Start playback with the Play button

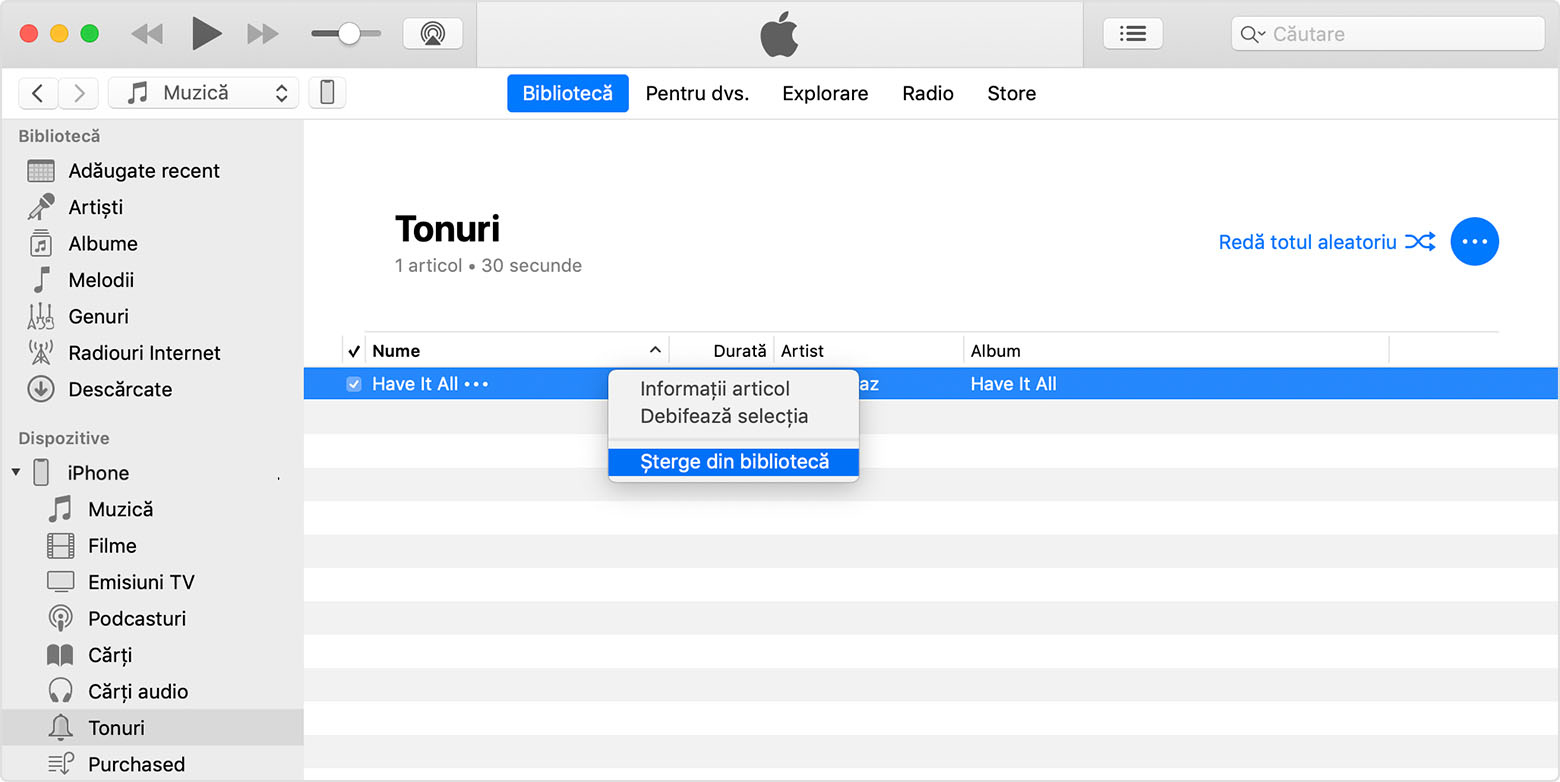tap(206, 33)
